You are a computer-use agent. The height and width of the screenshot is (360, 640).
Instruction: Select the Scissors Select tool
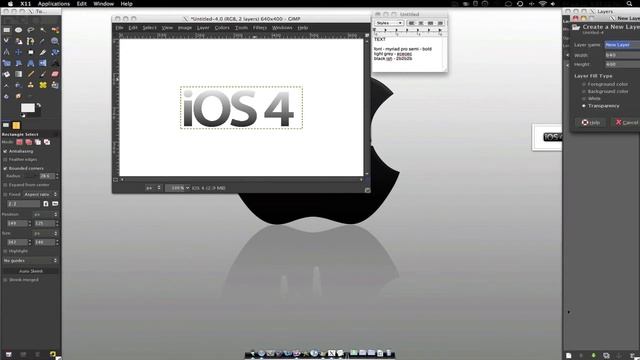click(7, 41)
